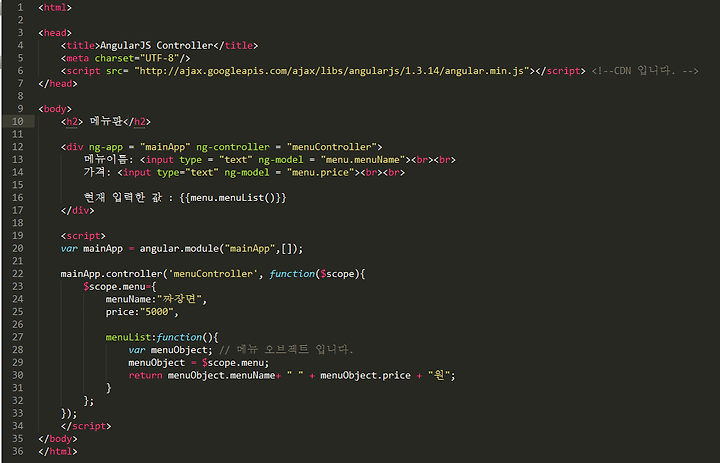
Task: Click the opening script tag on line 19
Action: click(x=83, y=236)
